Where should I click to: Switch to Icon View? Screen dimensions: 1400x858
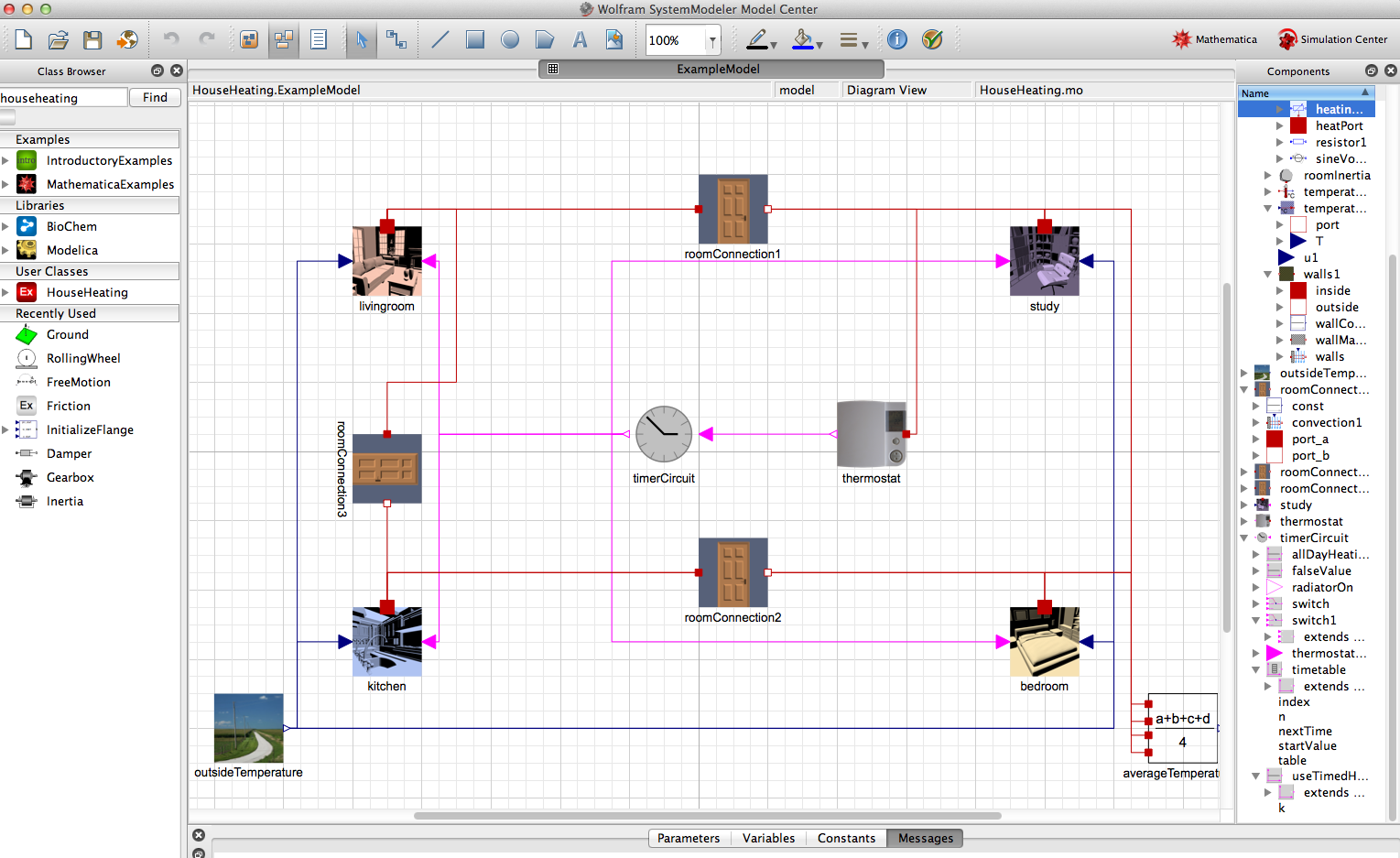coord(249,39)
